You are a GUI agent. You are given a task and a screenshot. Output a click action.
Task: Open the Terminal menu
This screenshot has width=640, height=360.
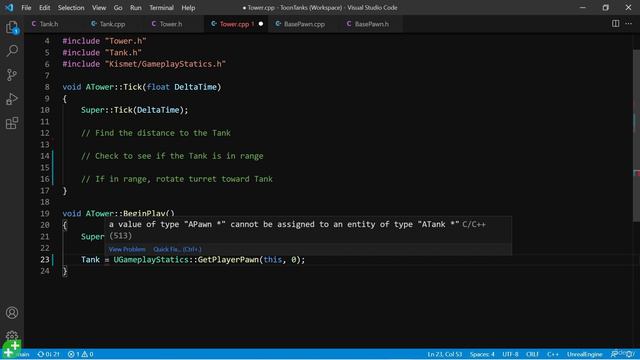[161, 8]
